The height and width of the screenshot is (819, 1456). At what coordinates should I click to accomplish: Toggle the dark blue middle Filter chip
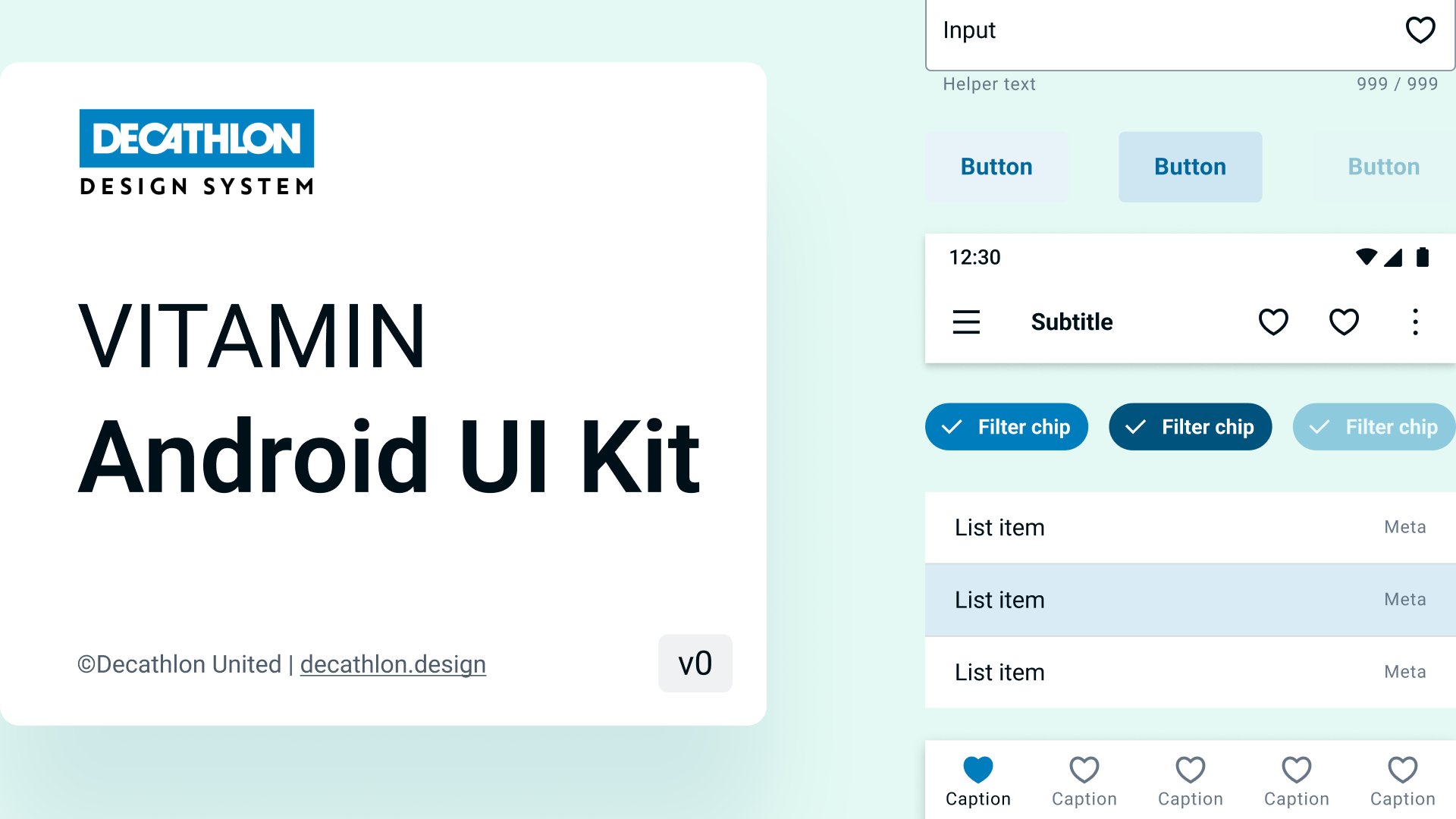1190,427
